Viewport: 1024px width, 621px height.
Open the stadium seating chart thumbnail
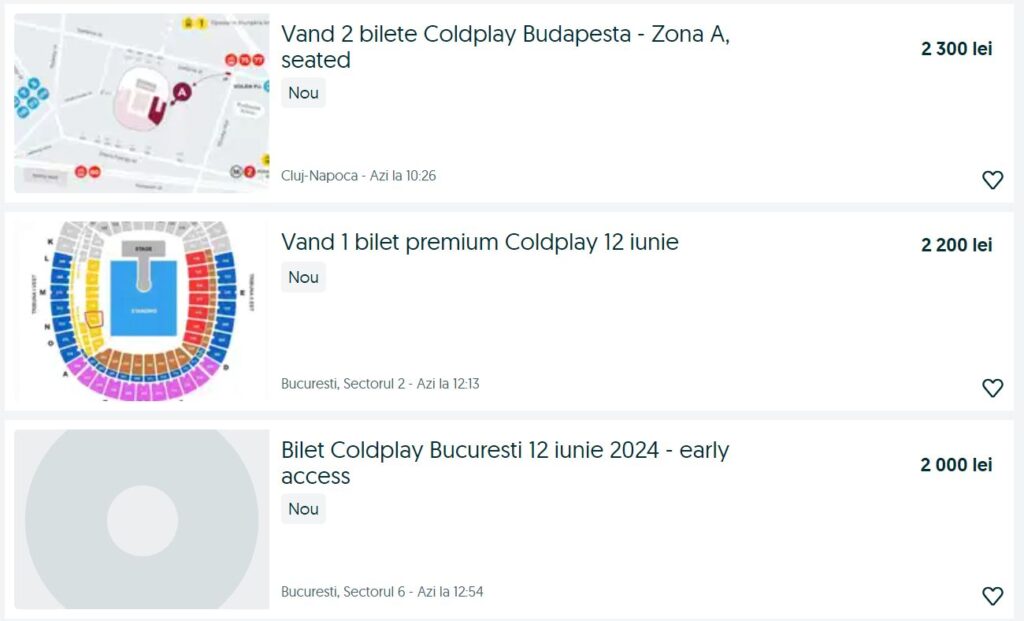pyautogui.click(x=142, y=311)
